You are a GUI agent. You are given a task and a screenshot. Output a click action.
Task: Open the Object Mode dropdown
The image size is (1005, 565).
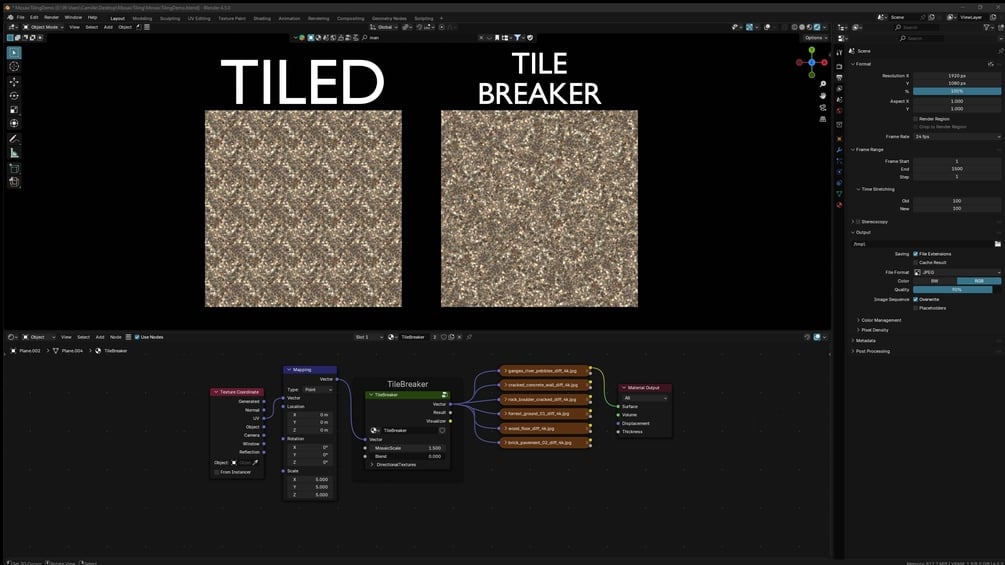click(44, 28)
